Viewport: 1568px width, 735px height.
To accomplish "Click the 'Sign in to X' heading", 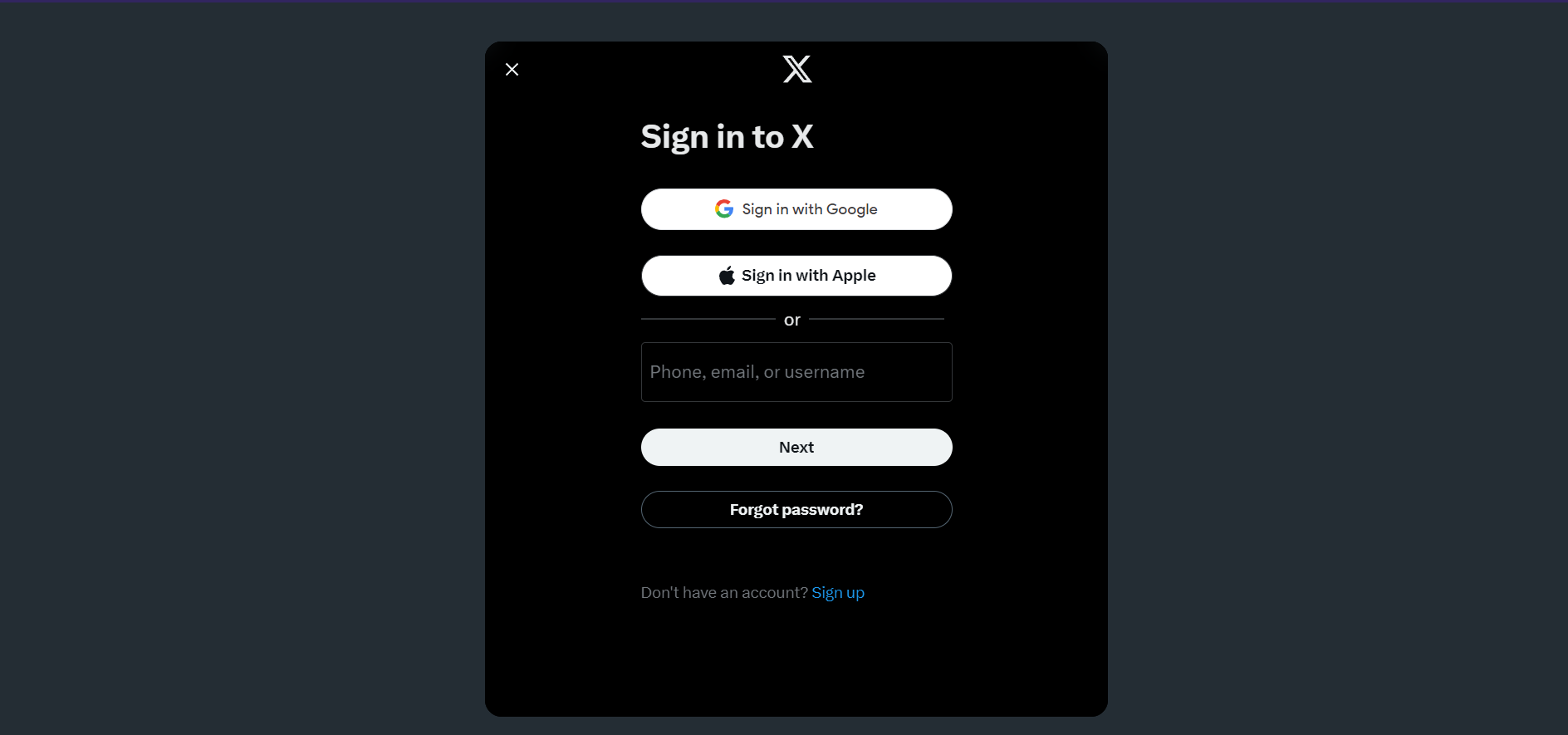I will (x=727, y=137).
